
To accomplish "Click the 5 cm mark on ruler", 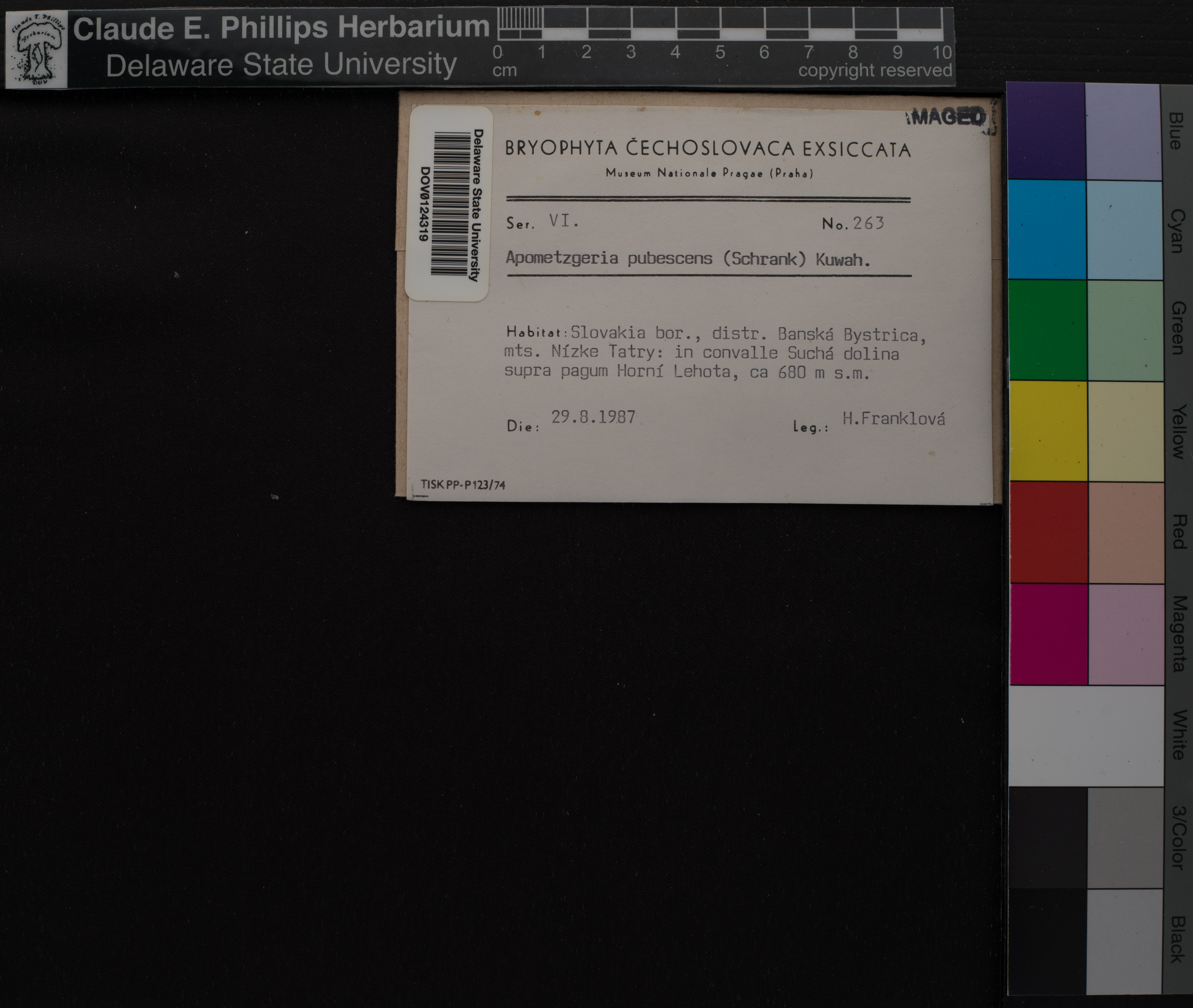I will coord(720,52).
